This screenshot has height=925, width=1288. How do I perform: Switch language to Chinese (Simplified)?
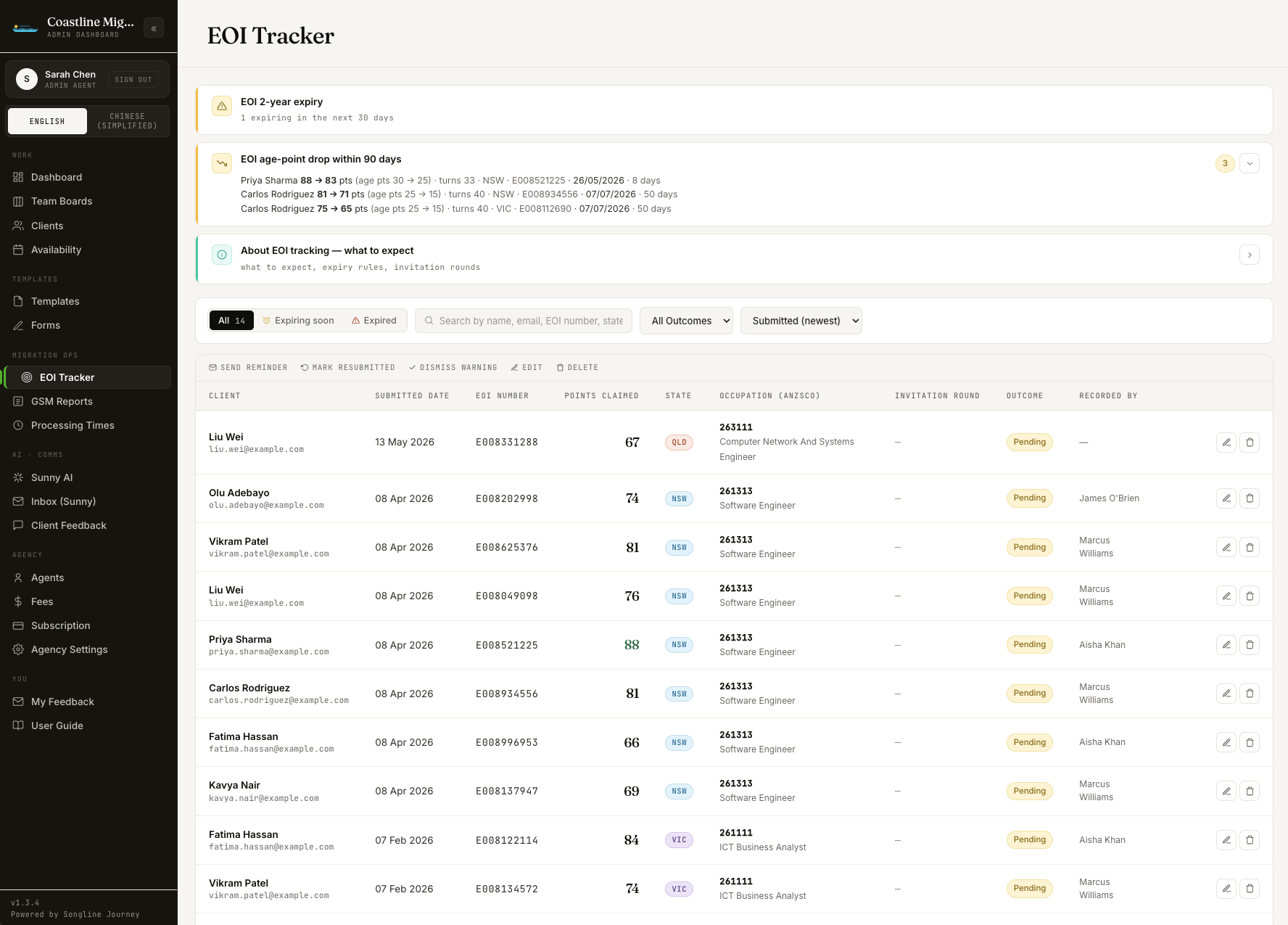click(x=128, y=121)
